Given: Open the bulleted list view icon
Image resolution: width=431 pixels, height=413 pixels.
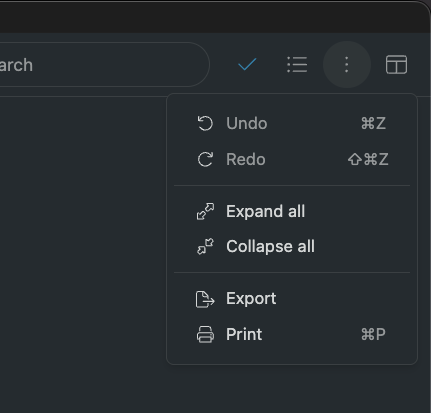Looking at the screenshot, I should click(297, 64).
